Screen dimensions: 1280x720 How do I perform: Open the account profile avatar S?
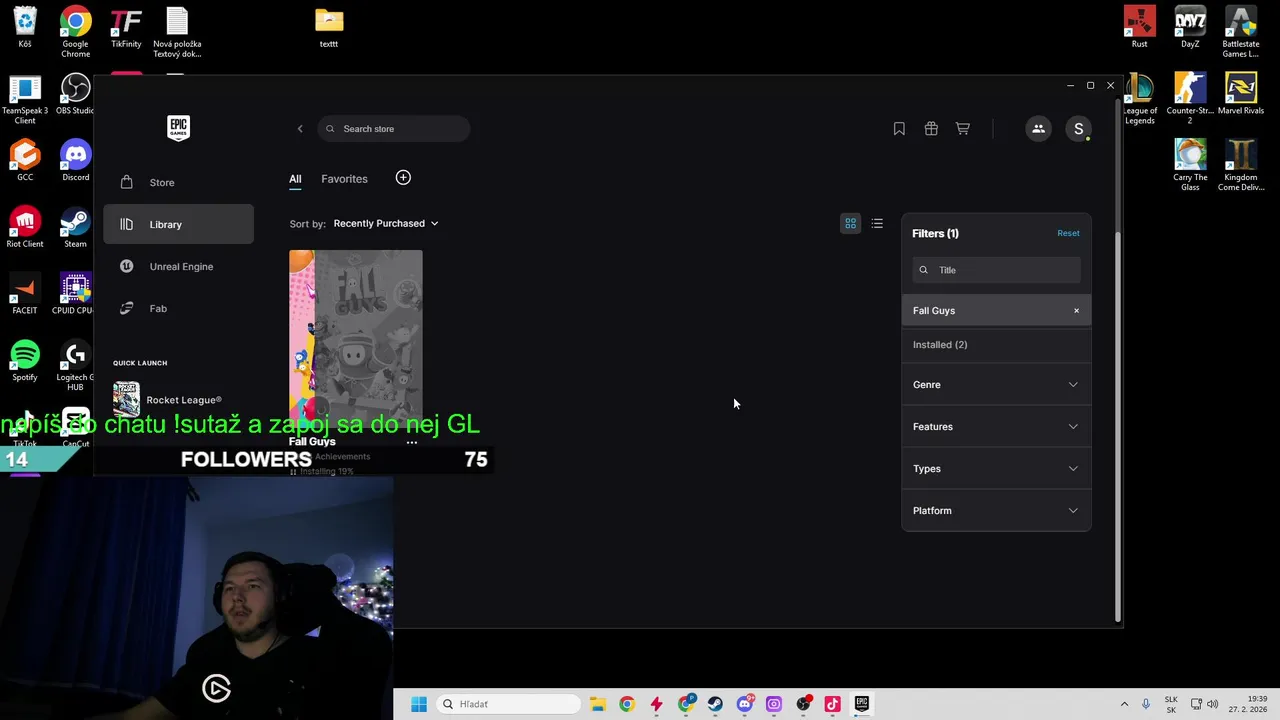click(1078, 129)
